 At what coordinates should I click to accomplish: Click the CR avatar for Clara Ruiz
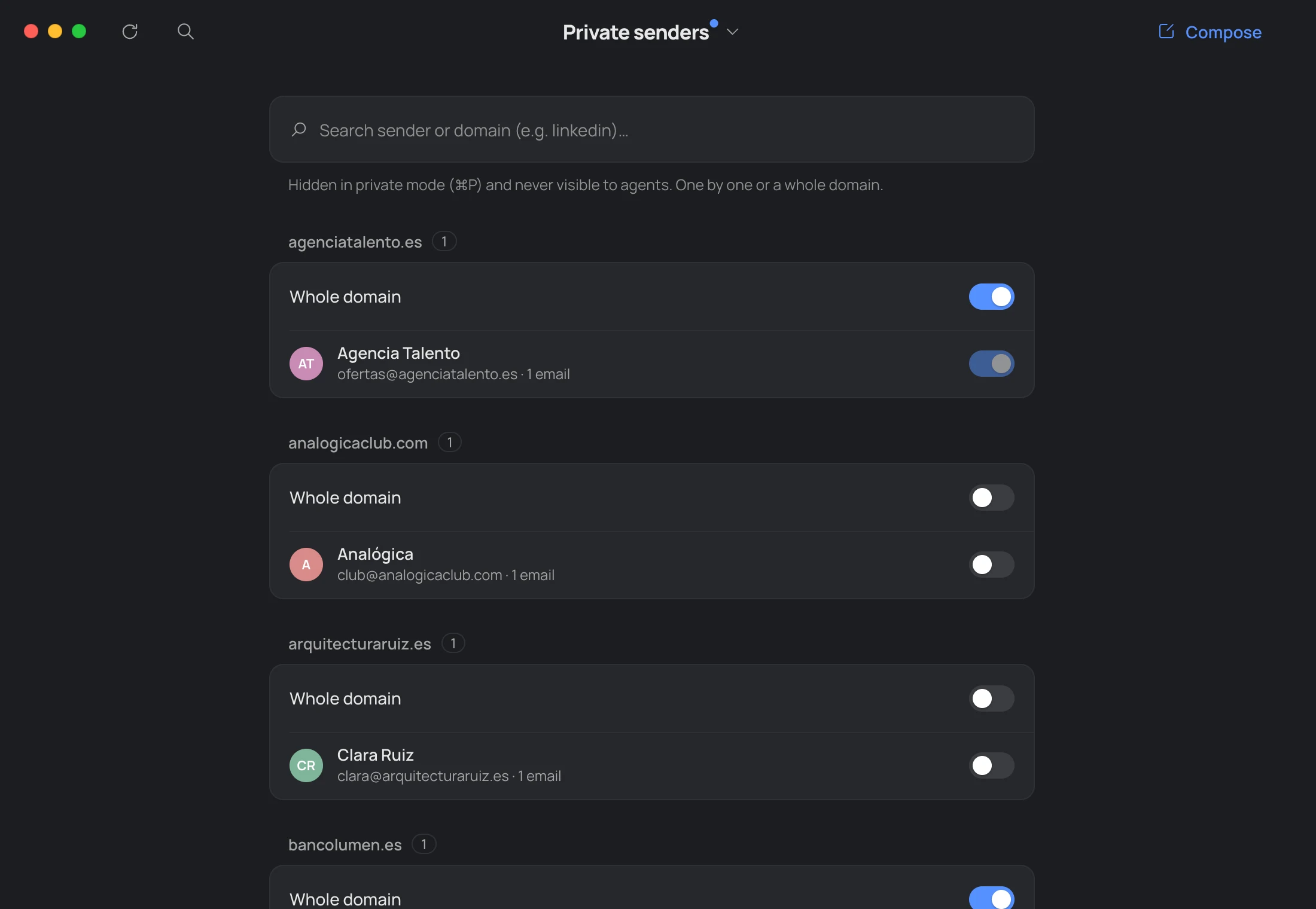click(306, 765)
